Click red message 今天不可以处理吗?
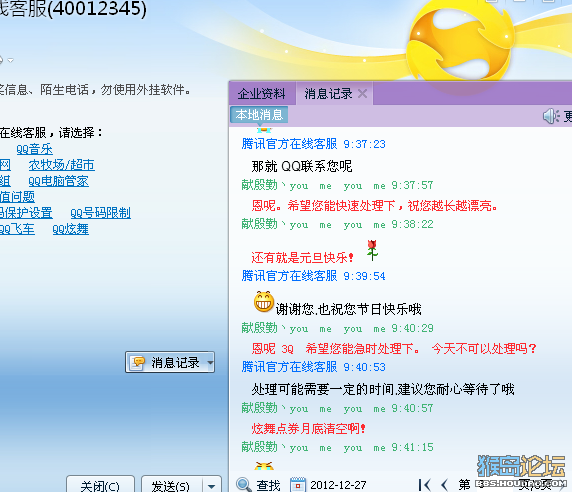The height and width of the screenshot is (492, 572). (484, 349)
